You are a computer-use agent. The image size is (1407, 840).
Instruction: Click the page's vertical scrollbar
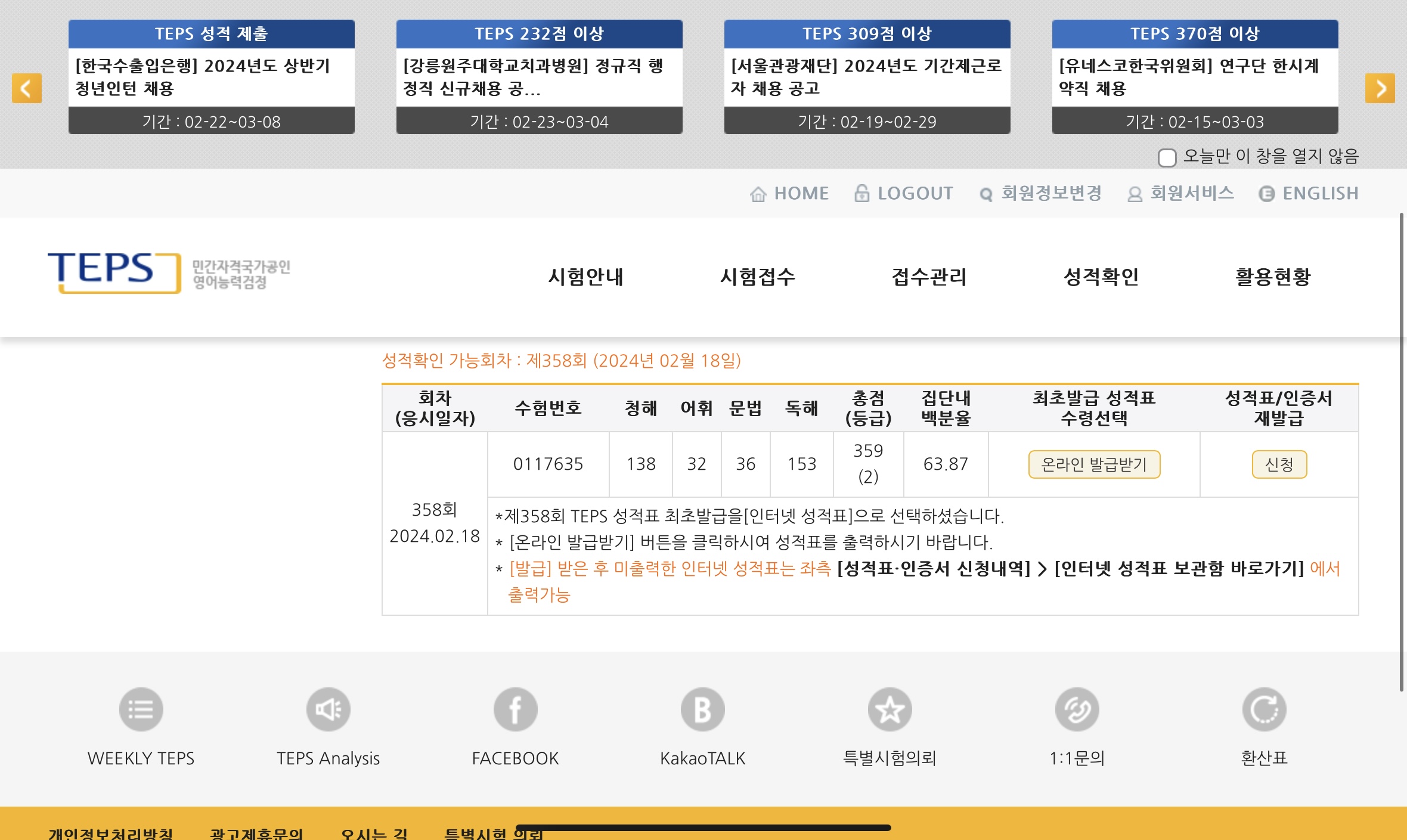tap(1402, 453)
